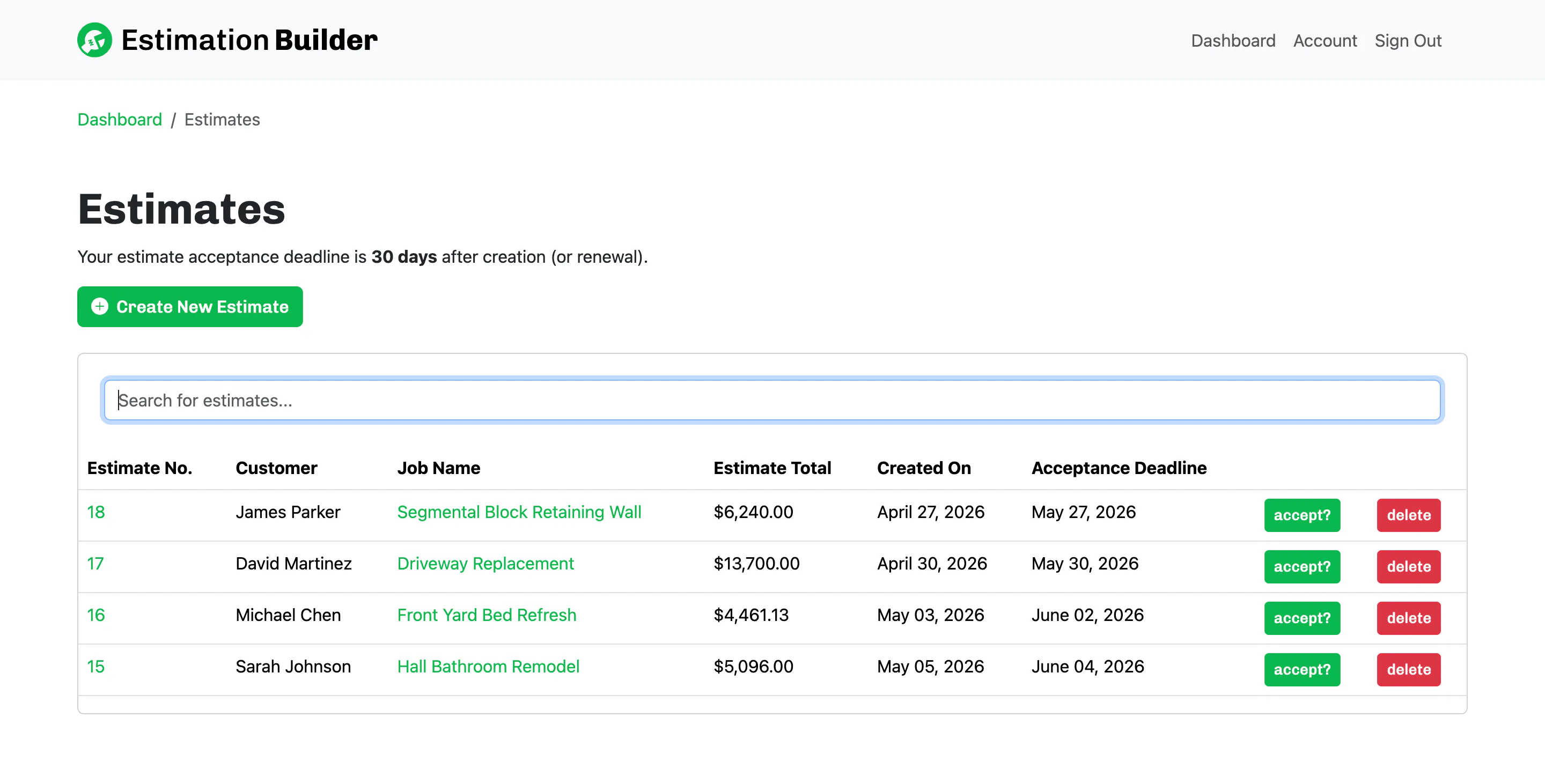The width and height of the screenshot is (1545, 784).
Task: Select the $13,700.00 estimate total
Action: tap(757, 564)
